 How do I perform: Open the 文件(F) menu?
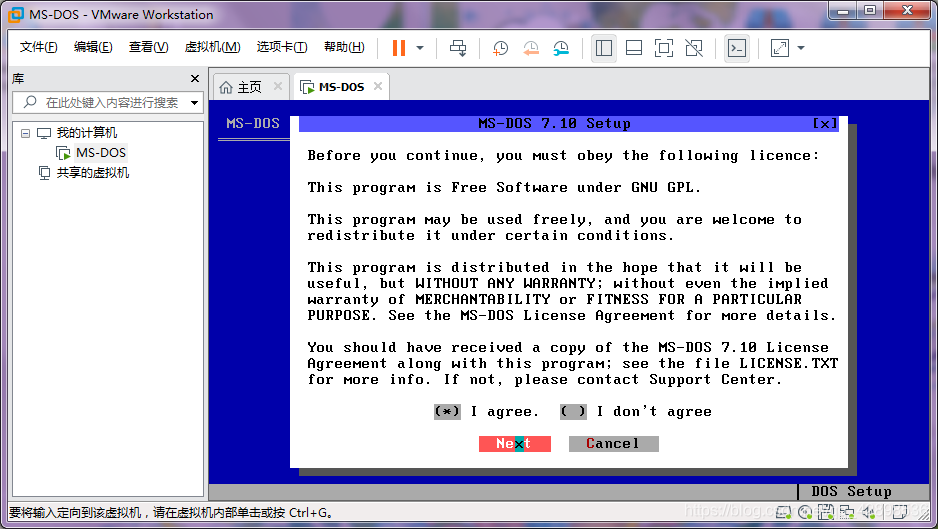click(x=38, y=47)
